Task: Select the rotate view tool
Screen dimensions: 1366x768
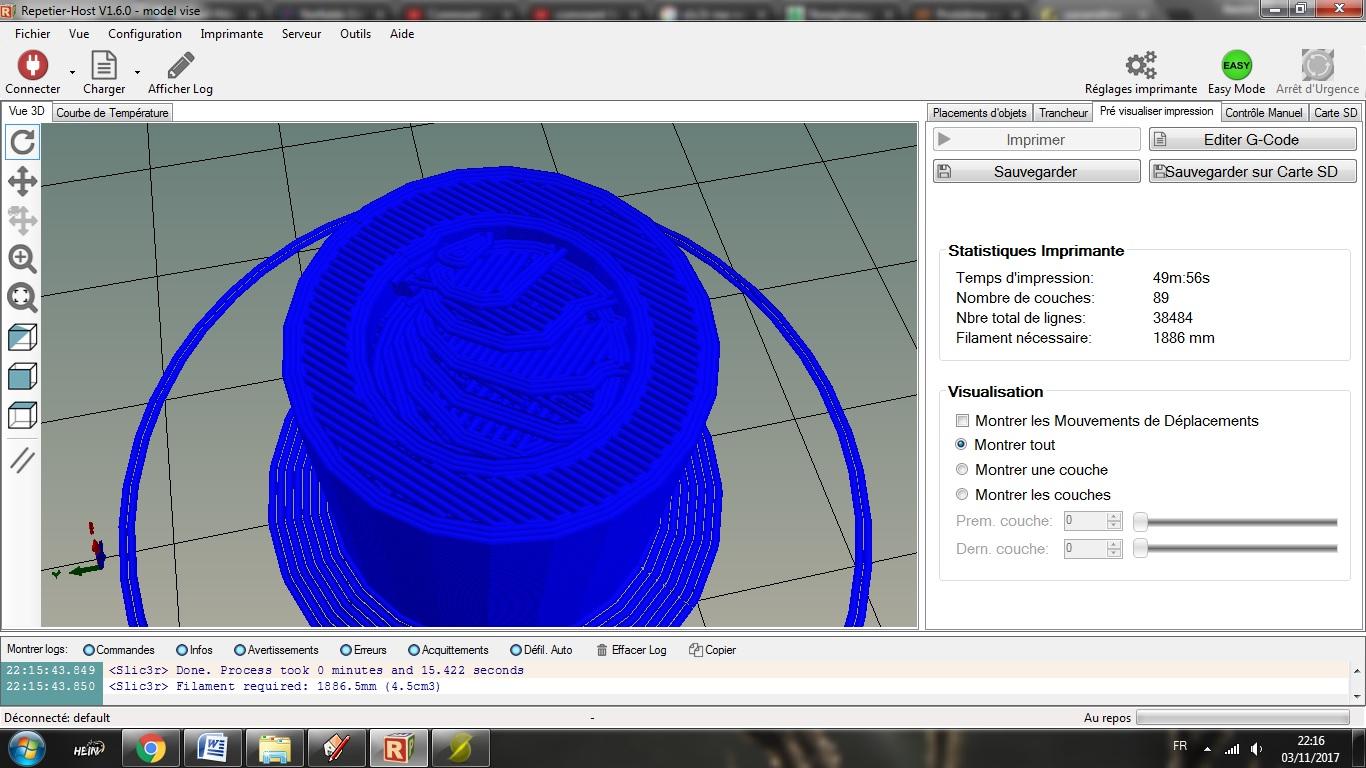Action: [x=22, y=142]
